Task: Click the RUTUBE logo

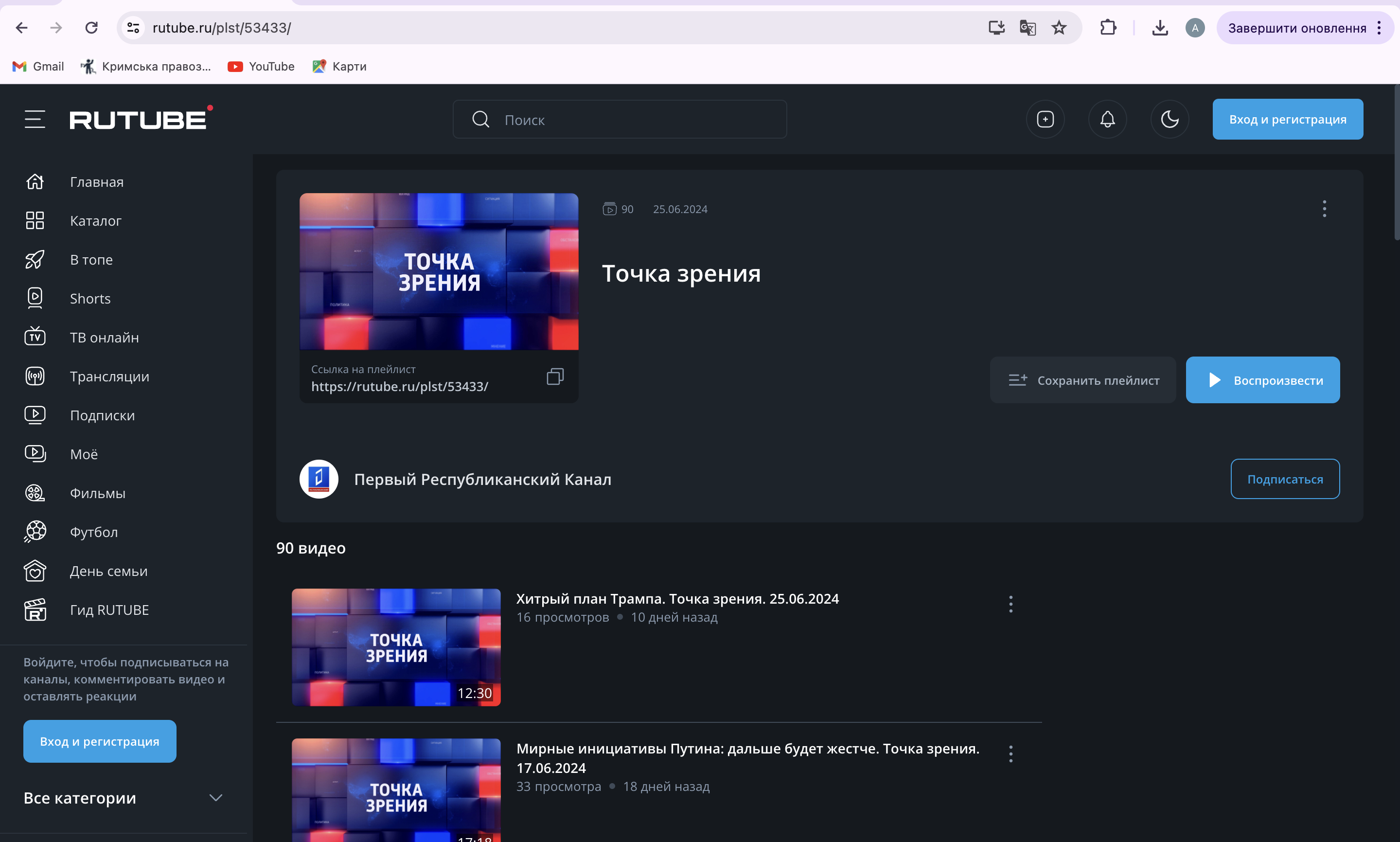Action: 141,118
